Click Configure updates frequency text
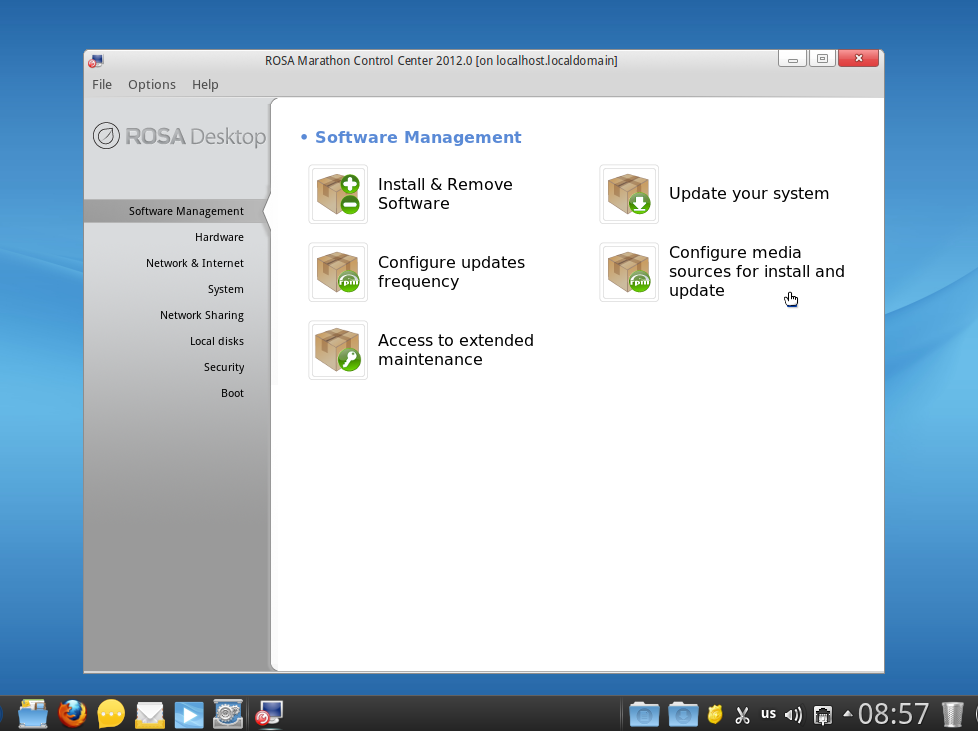978x731 pixels. pyautogui.click(x=451, y=272)
